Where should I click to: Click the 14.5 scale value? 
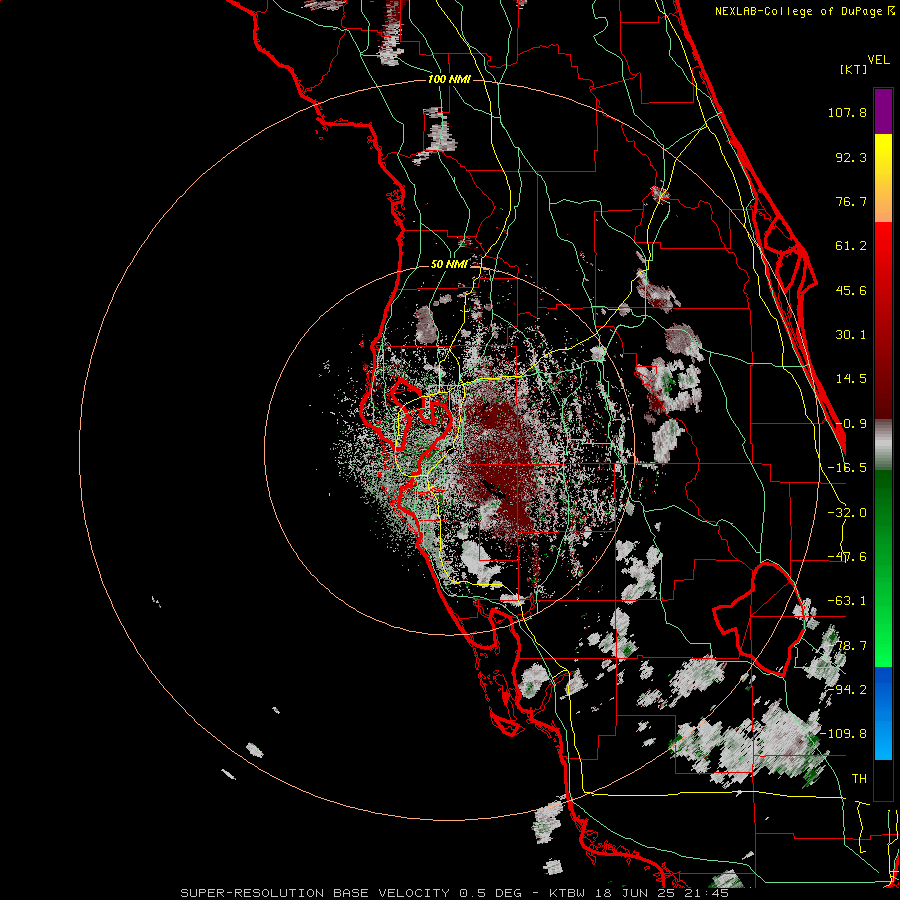click(851, 379)
